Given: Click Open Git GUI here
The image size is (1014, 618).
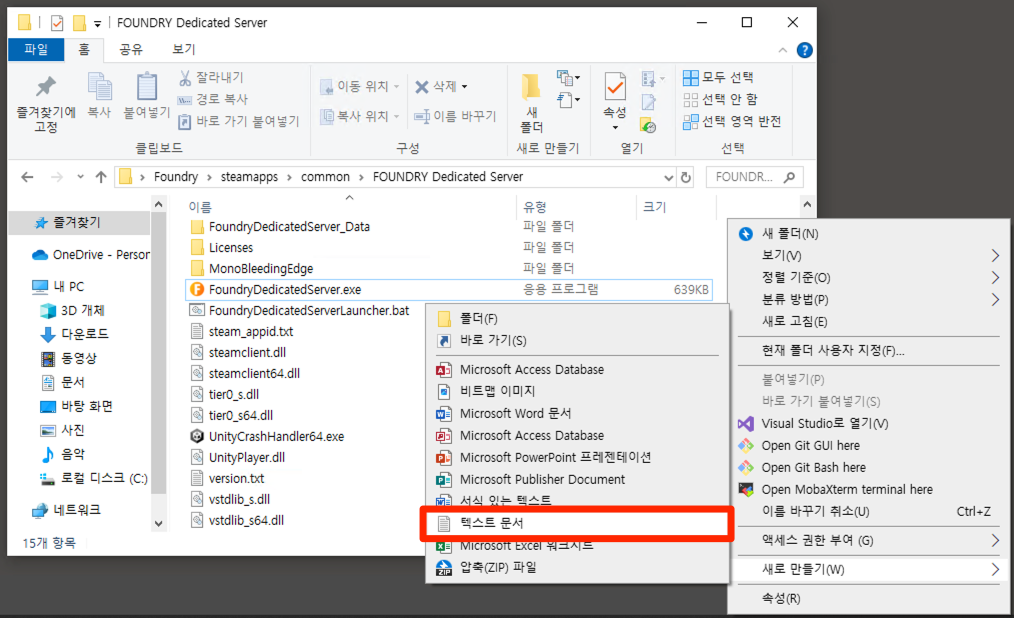Looking at the screenshot, I should [810, 445].
